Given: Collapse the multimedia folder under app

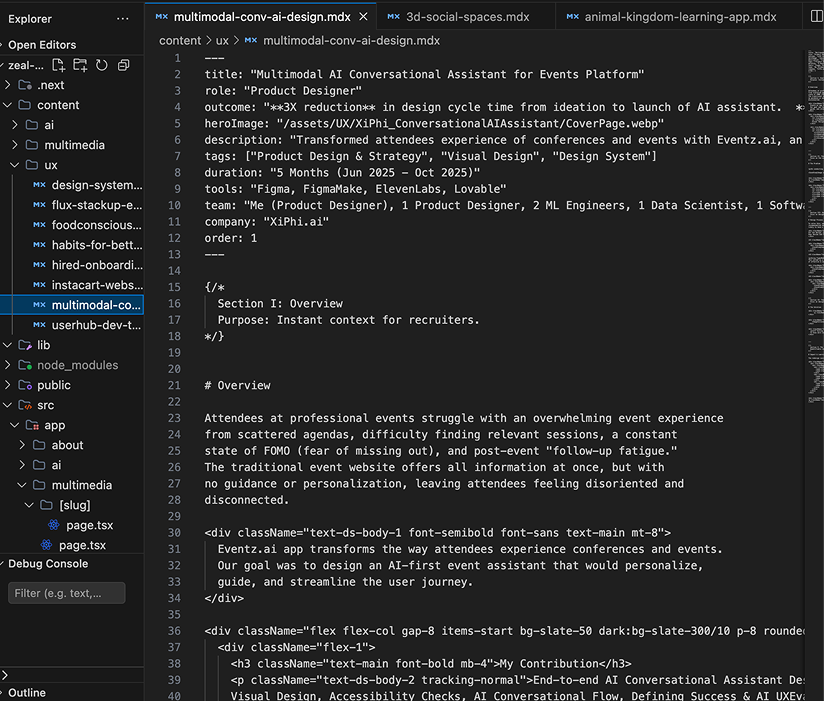Looking at the screenshot, I should 23,485.
